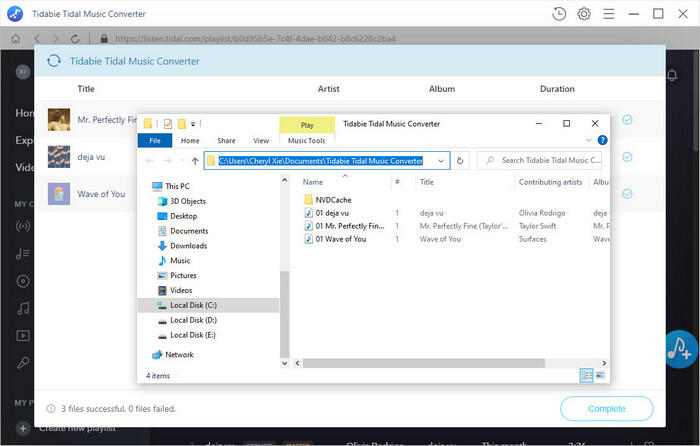Open Tidabie settings gear icon
This screenshot has width=700, height=446.
pyautogui.click(x=584, y=14)
